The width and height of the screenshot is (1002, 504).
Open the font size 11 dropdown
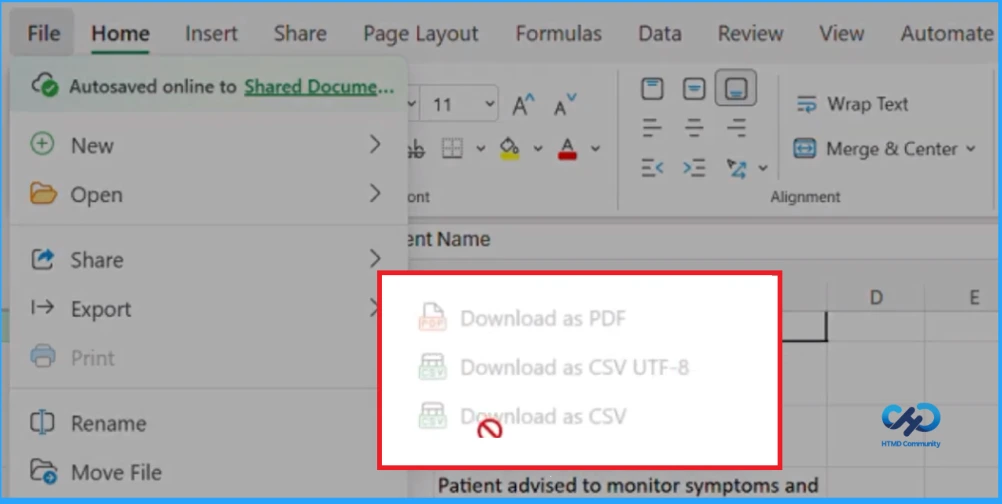490,103
